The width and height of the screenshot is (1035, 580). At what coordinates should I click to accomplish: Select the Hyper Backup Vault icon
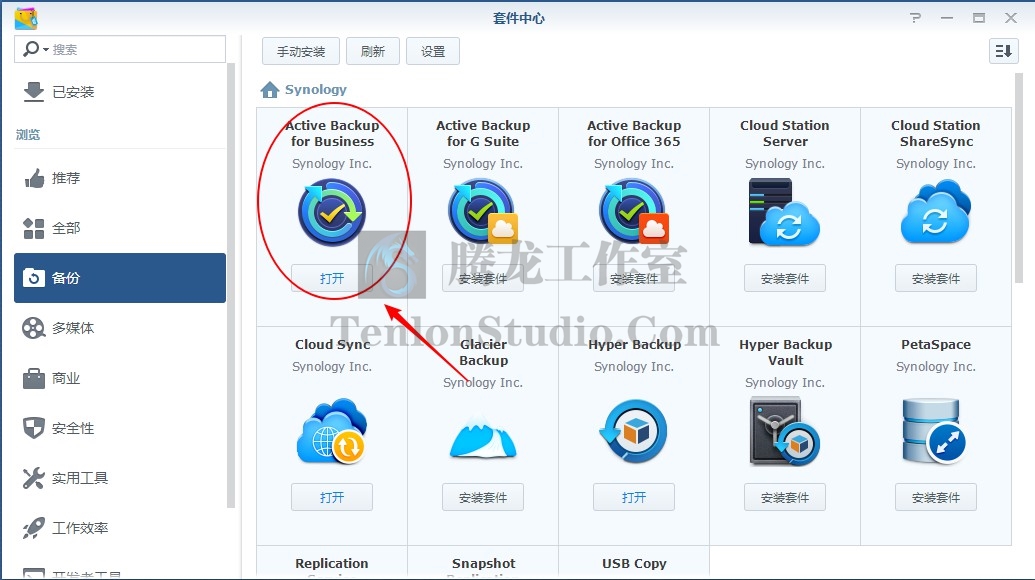click(x=784, y=432)
